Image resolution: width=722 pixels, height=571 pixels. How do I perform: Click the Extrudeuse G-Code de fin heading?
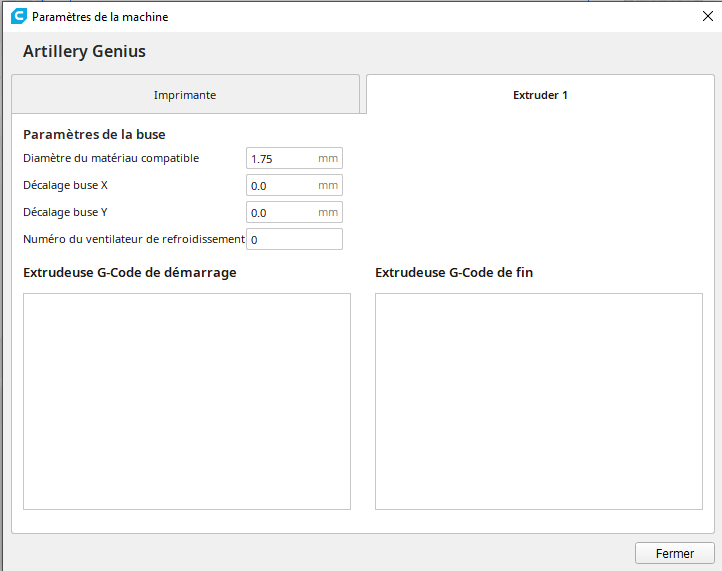click(x=454, y=273)
